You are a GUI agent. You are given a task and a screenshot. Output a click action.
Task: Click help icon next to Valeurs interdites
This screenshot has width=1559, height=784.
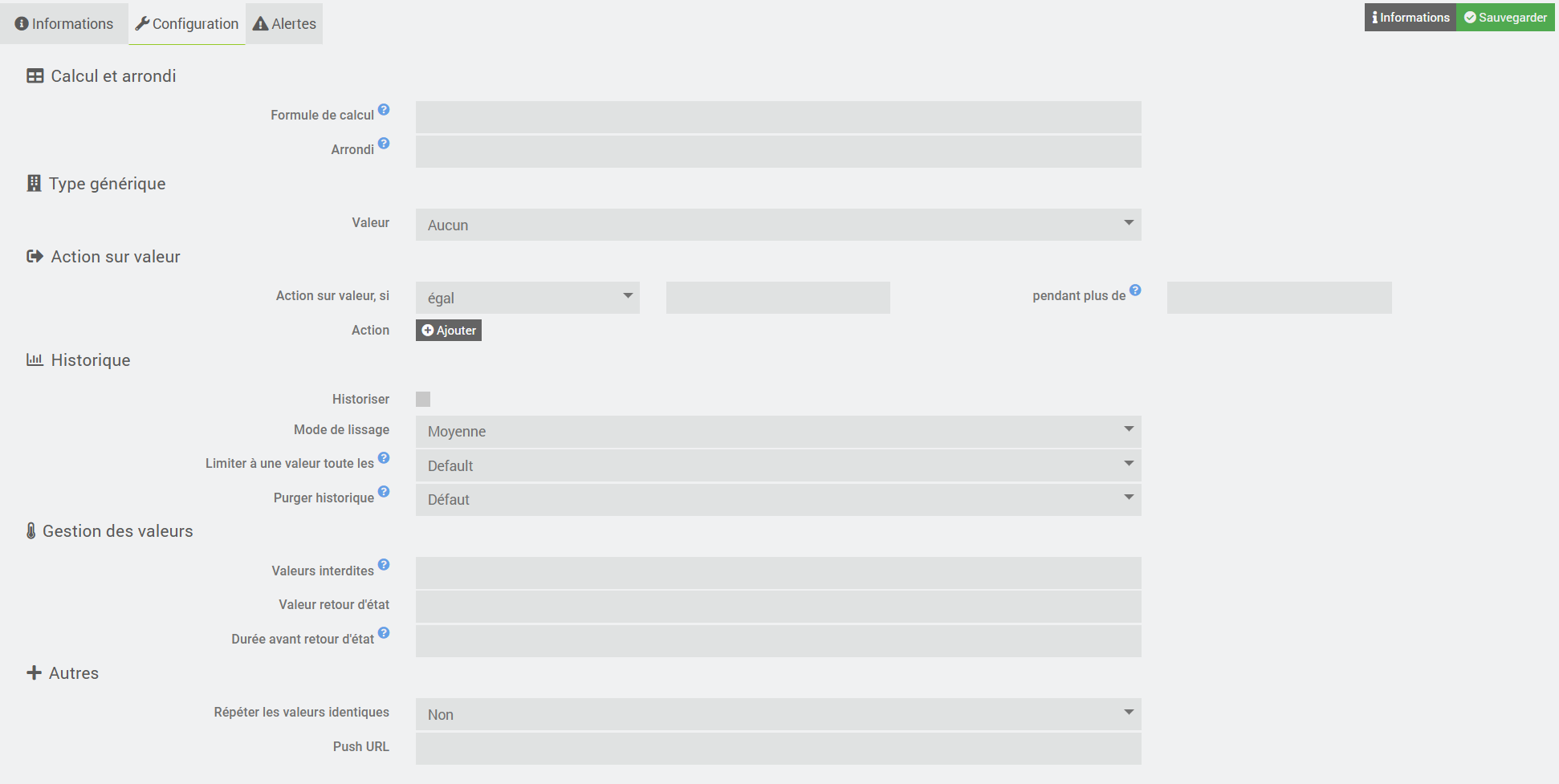(384, 565)
